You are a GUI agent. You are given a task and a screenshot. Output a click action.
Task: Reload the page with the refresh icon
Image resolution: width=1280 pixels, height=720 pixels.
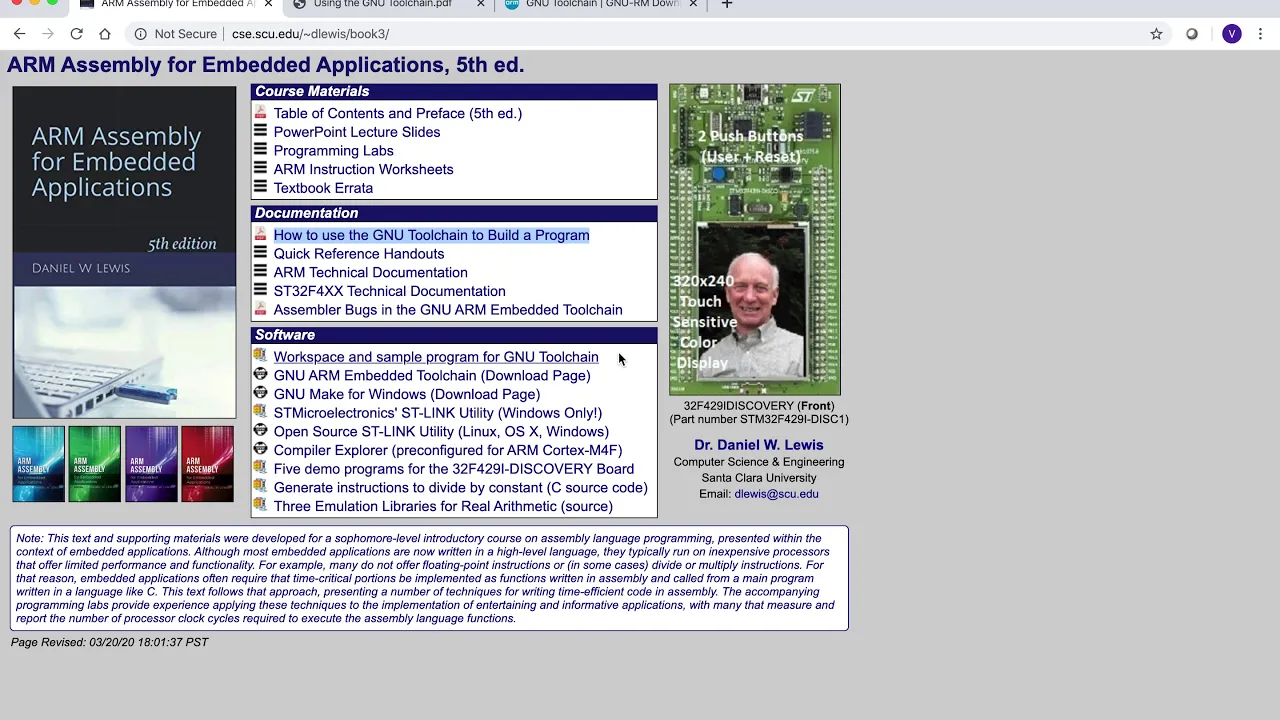(76, 34)
